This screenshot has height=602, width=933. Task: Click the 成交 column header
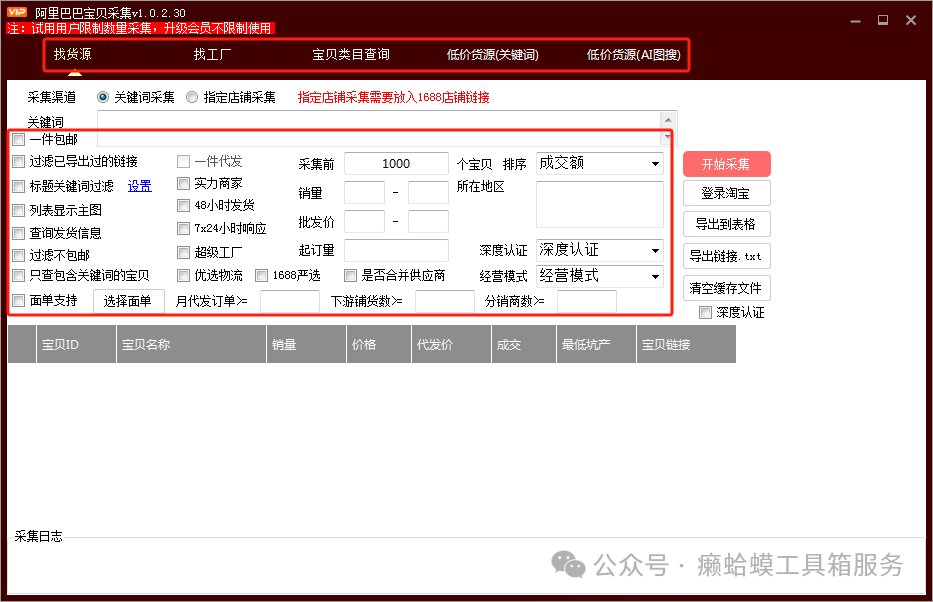point(524,344)
